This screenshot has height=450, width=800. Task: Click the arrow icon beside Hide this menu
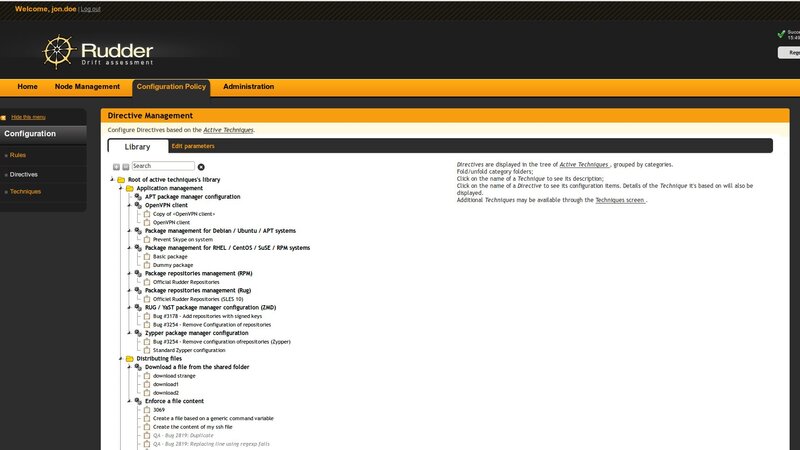tap(4, 117)
